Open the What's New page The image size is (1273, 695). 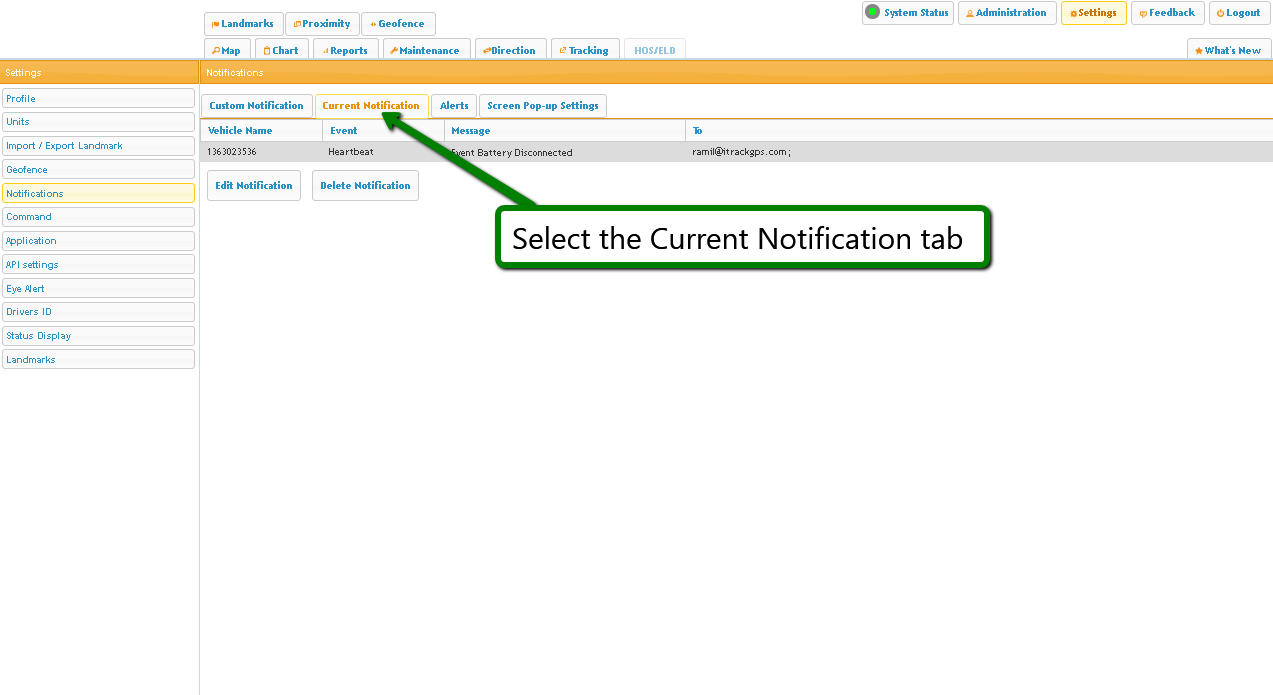click(1228, 51)
